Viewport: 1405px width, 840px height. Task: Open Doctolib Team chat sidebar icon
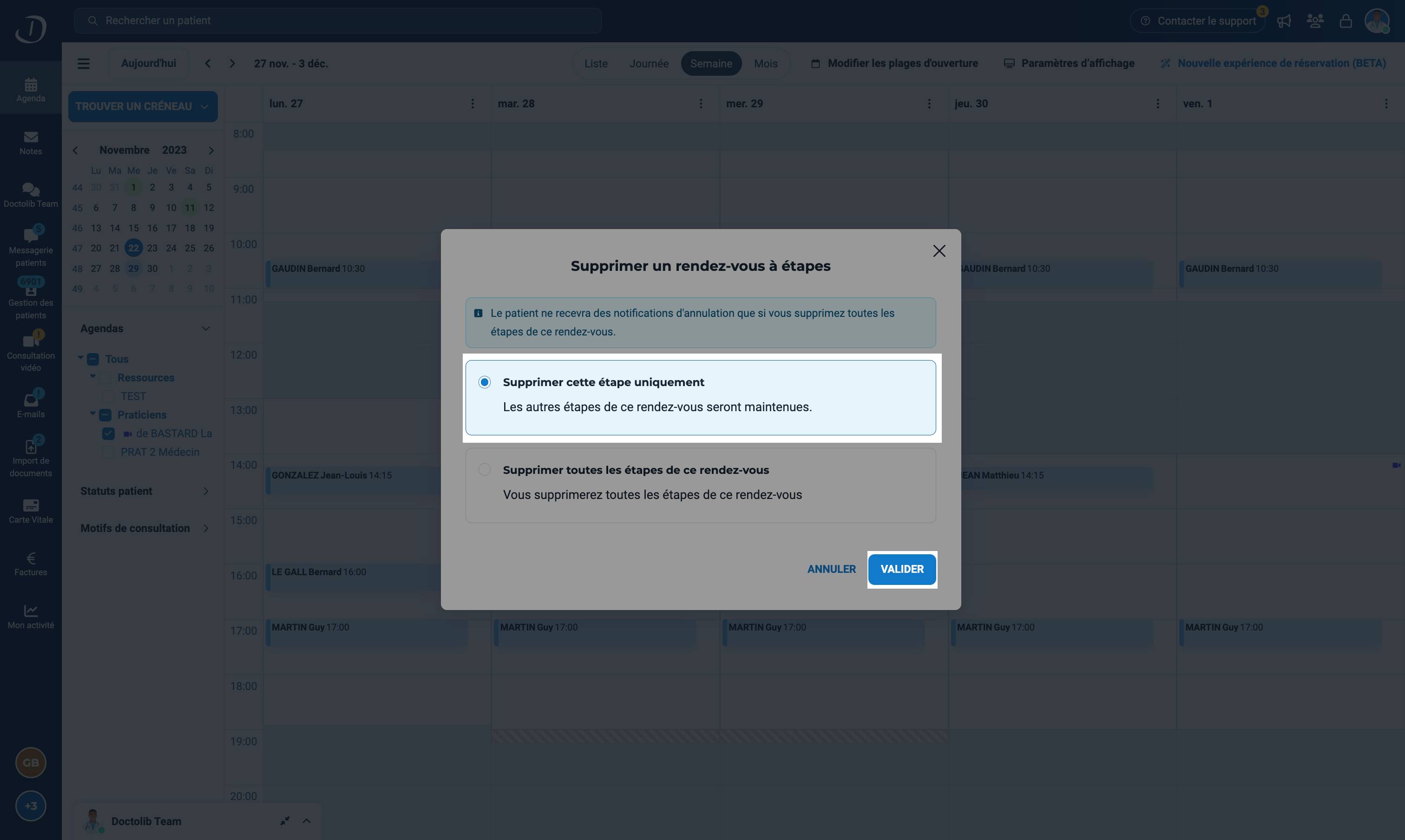(31, 195)
